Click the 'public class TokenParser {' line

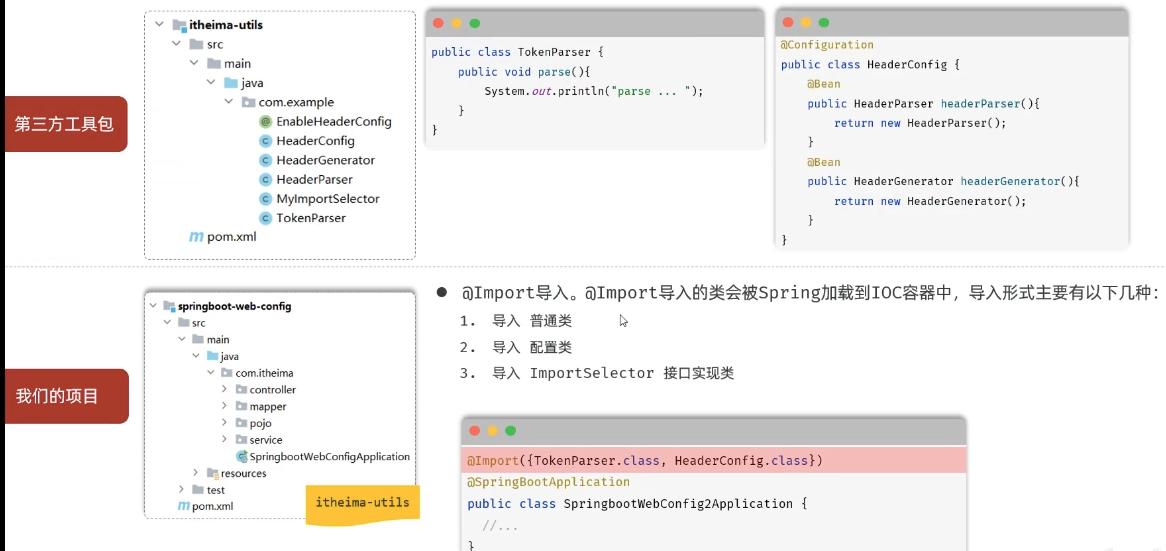(518, 52)
